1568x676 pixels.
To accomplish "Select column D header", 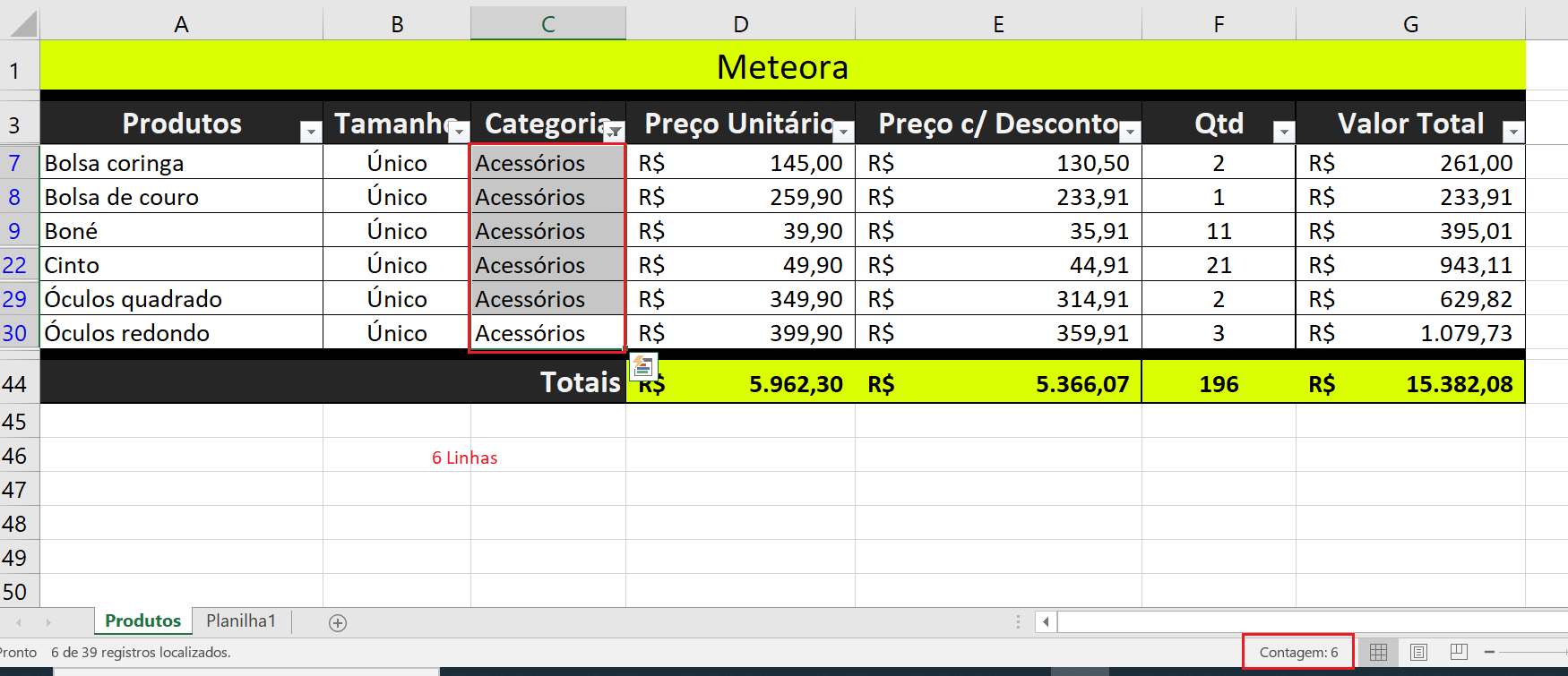I will [741, 24].
